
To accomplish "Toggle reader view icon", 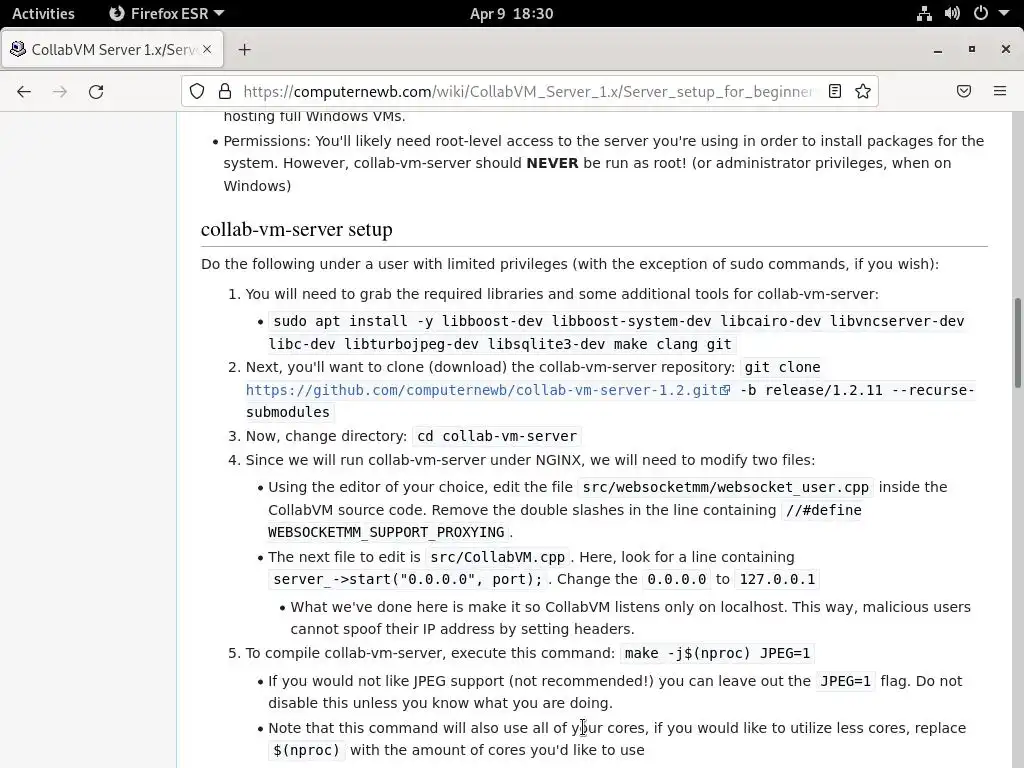I will click(x=835, y=91).
